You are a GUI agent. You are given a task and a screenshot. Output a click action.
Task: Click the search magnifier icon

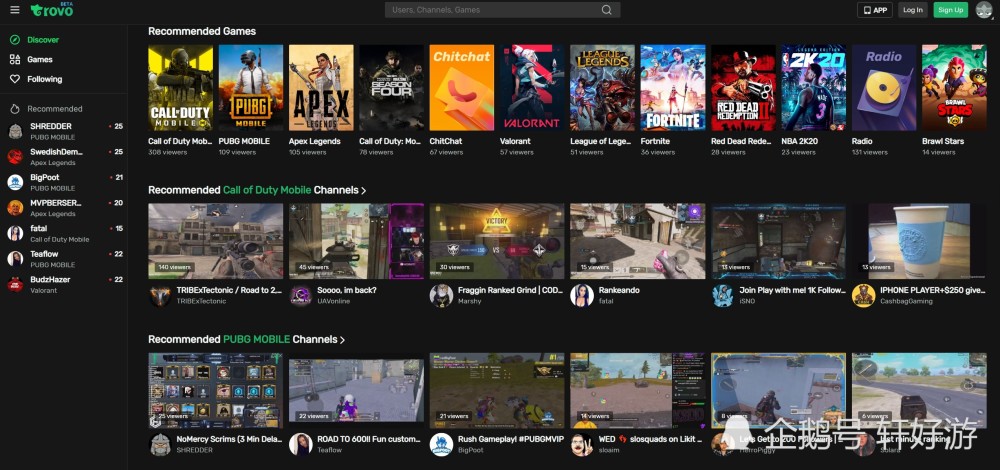(607, 10)
